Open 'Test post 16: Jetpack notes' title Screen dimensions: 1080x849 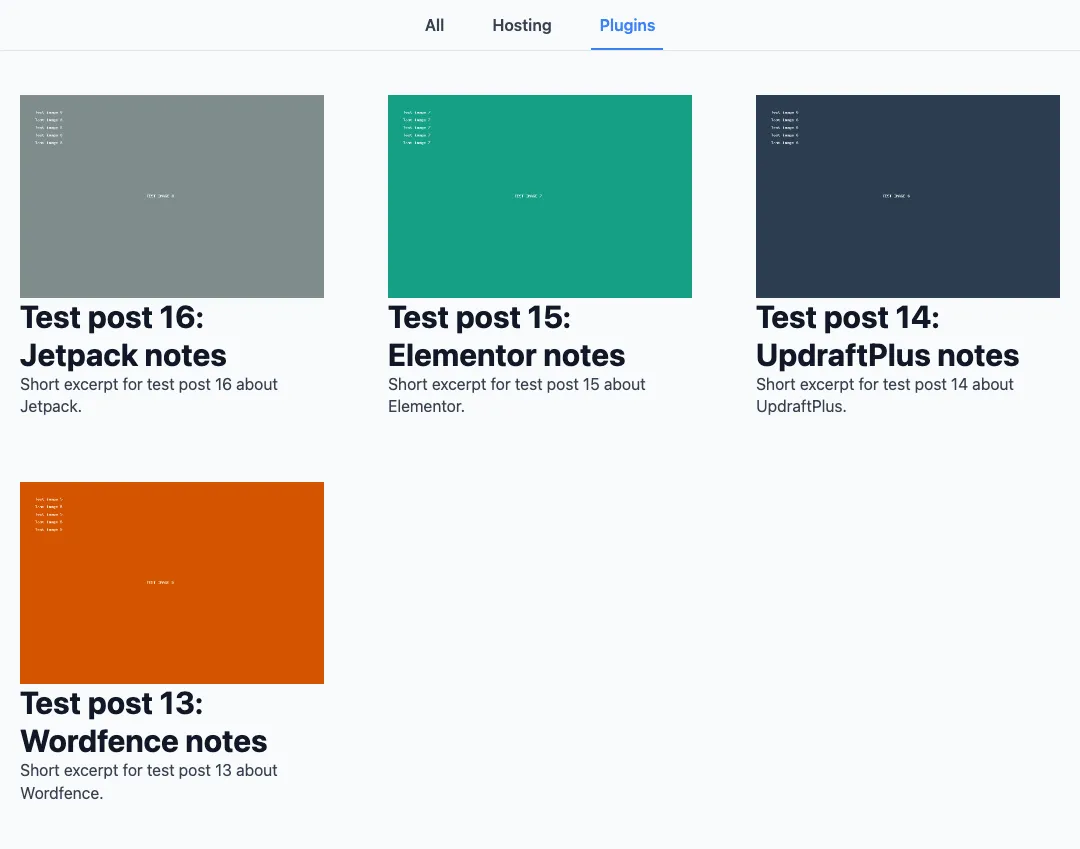pos(123,337)
